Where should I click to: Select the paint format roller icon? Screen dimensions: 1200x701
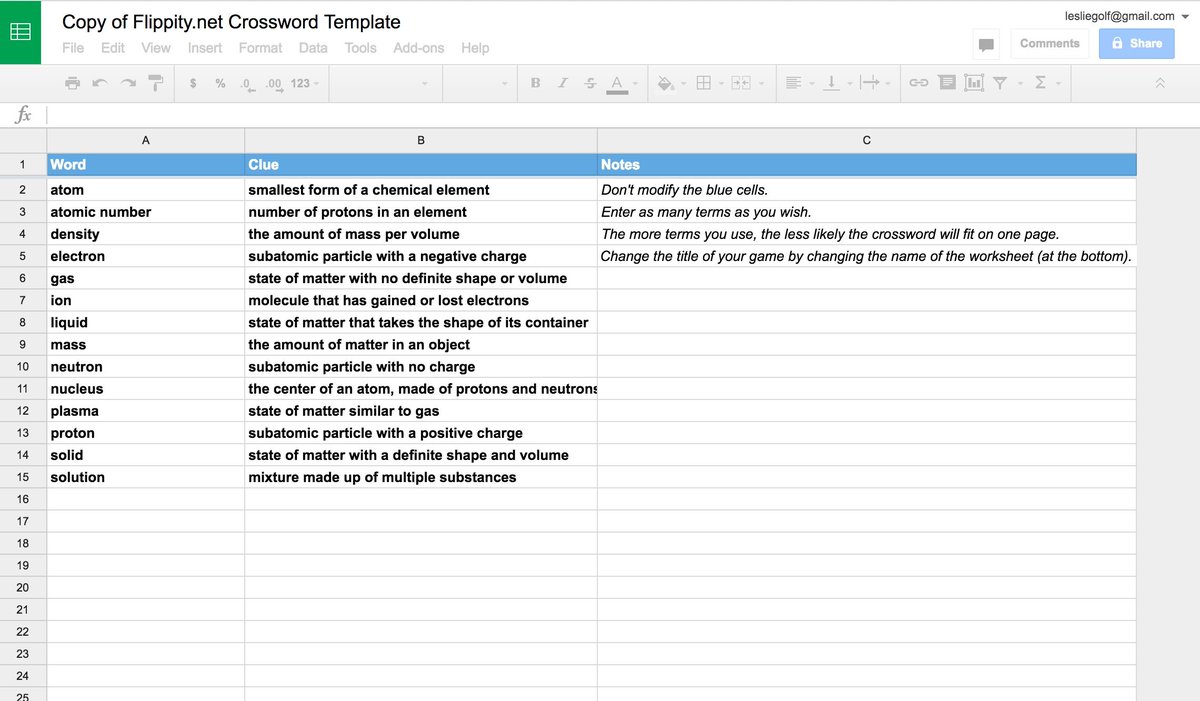(156, 83)
